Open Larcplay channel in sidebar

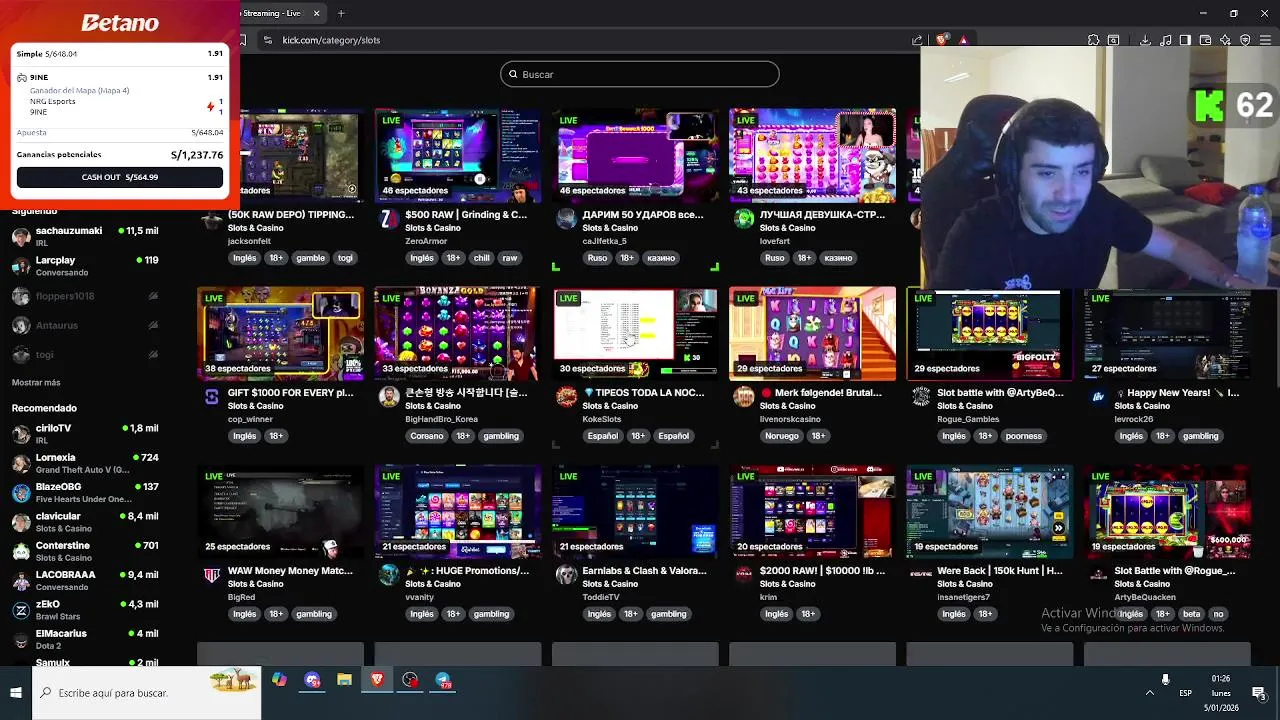pos(85,266)
